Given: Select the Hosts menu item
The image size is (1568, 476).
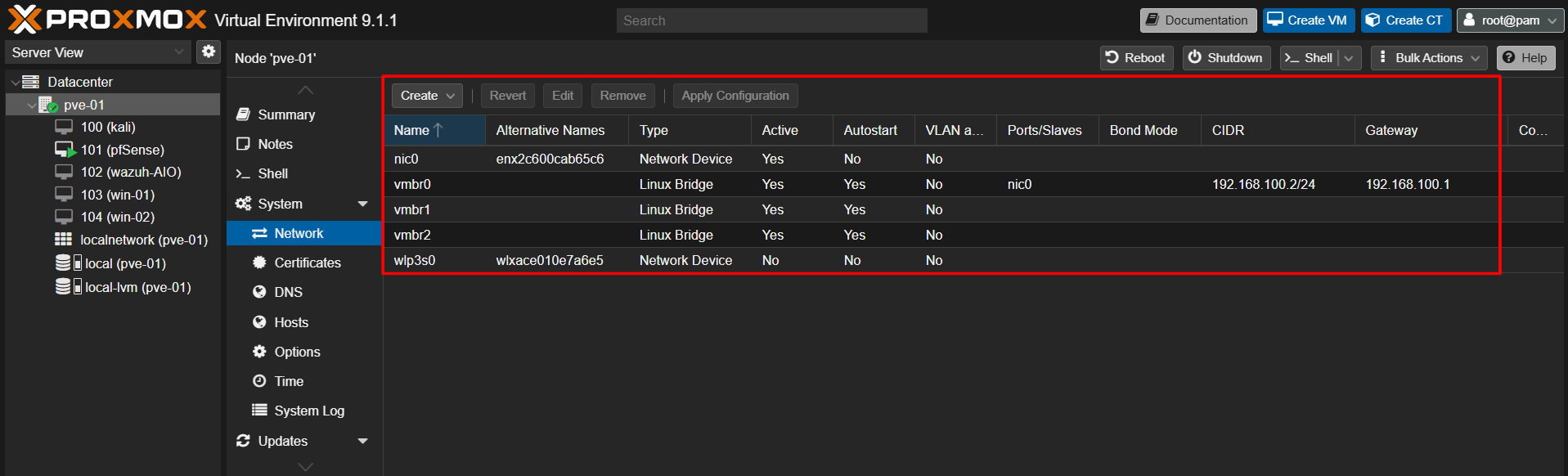Looking at the screenshot, I should click(303, 322).
